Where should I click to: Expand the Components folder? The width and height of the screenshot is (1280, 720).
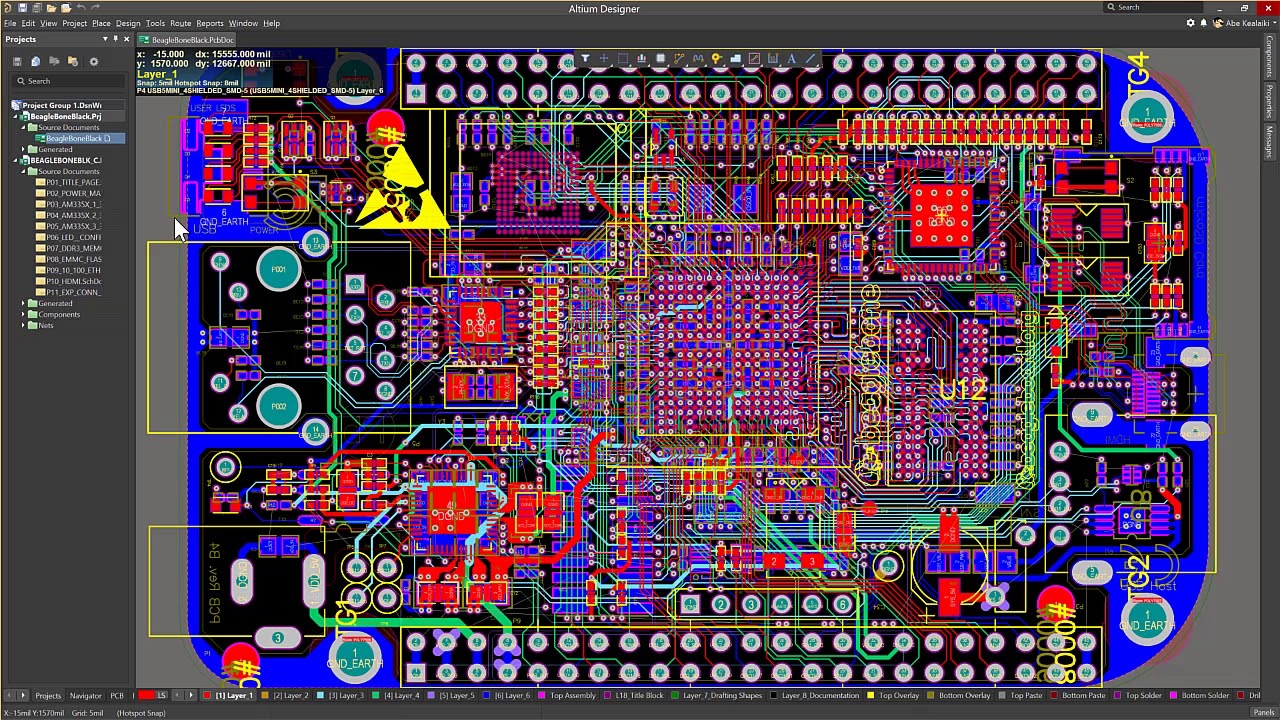click(x=24, y=315)
